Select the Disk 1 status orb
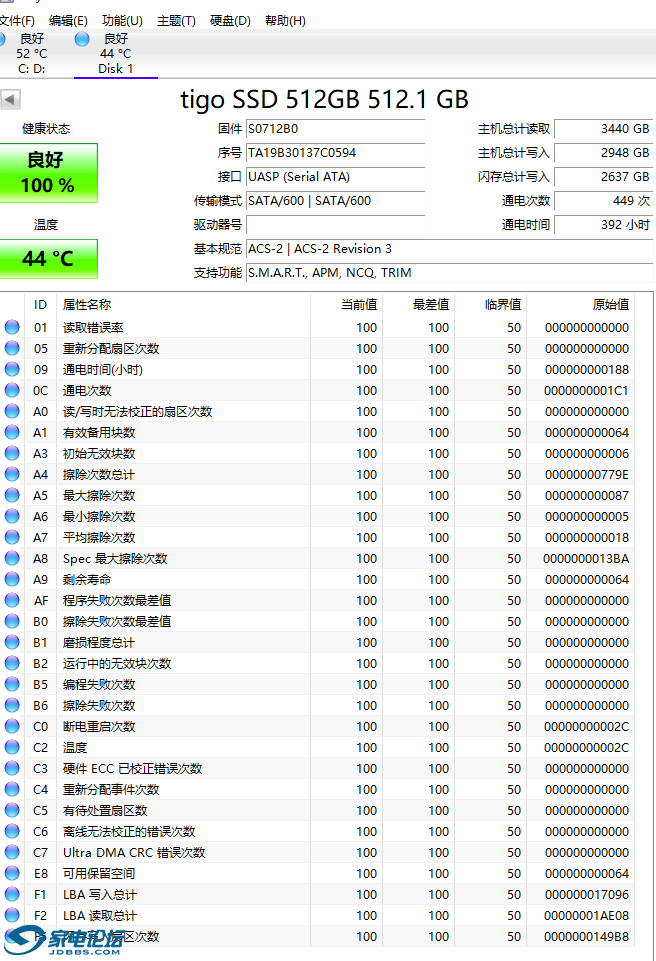 82,39
